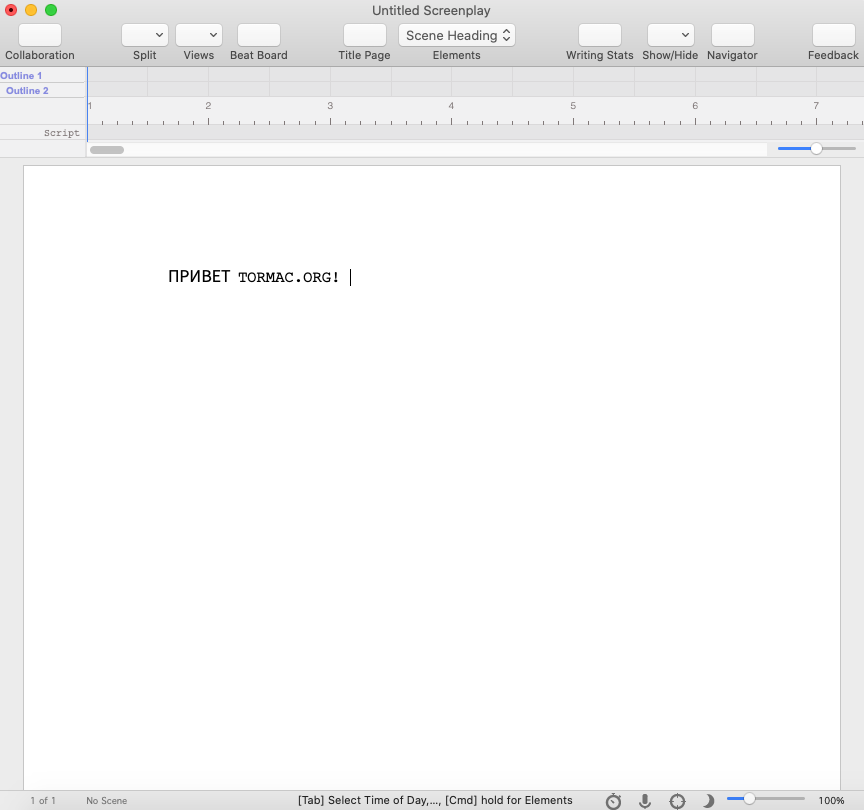Viewport: 864px width, 810px height.
Task: Toggle night mode with moon icon
Action: tap(708, 801)
